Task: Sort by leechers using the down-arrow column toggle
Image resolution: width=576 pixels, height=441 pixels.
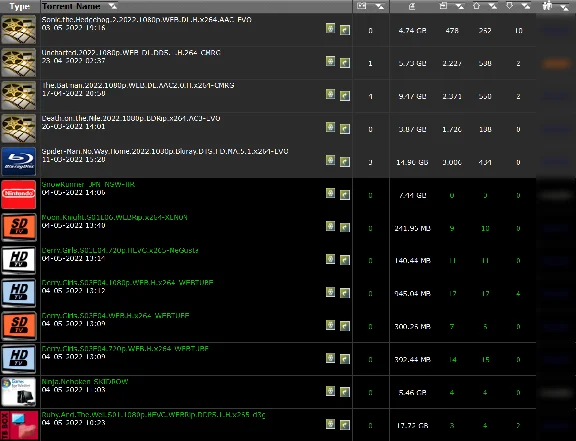Action: (526, 6)
